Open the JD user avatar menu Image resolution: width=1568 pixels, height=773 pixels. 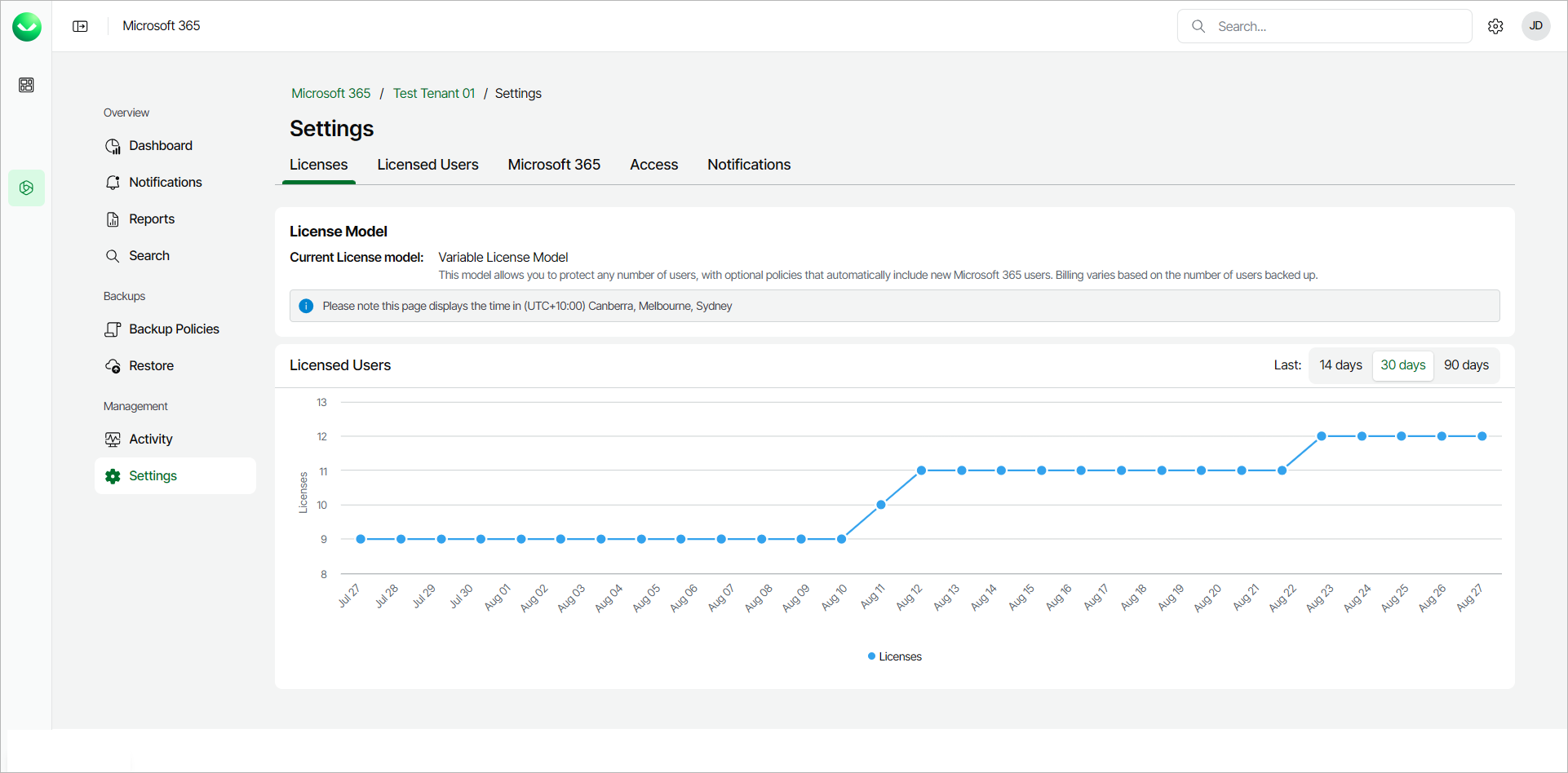1535,26
